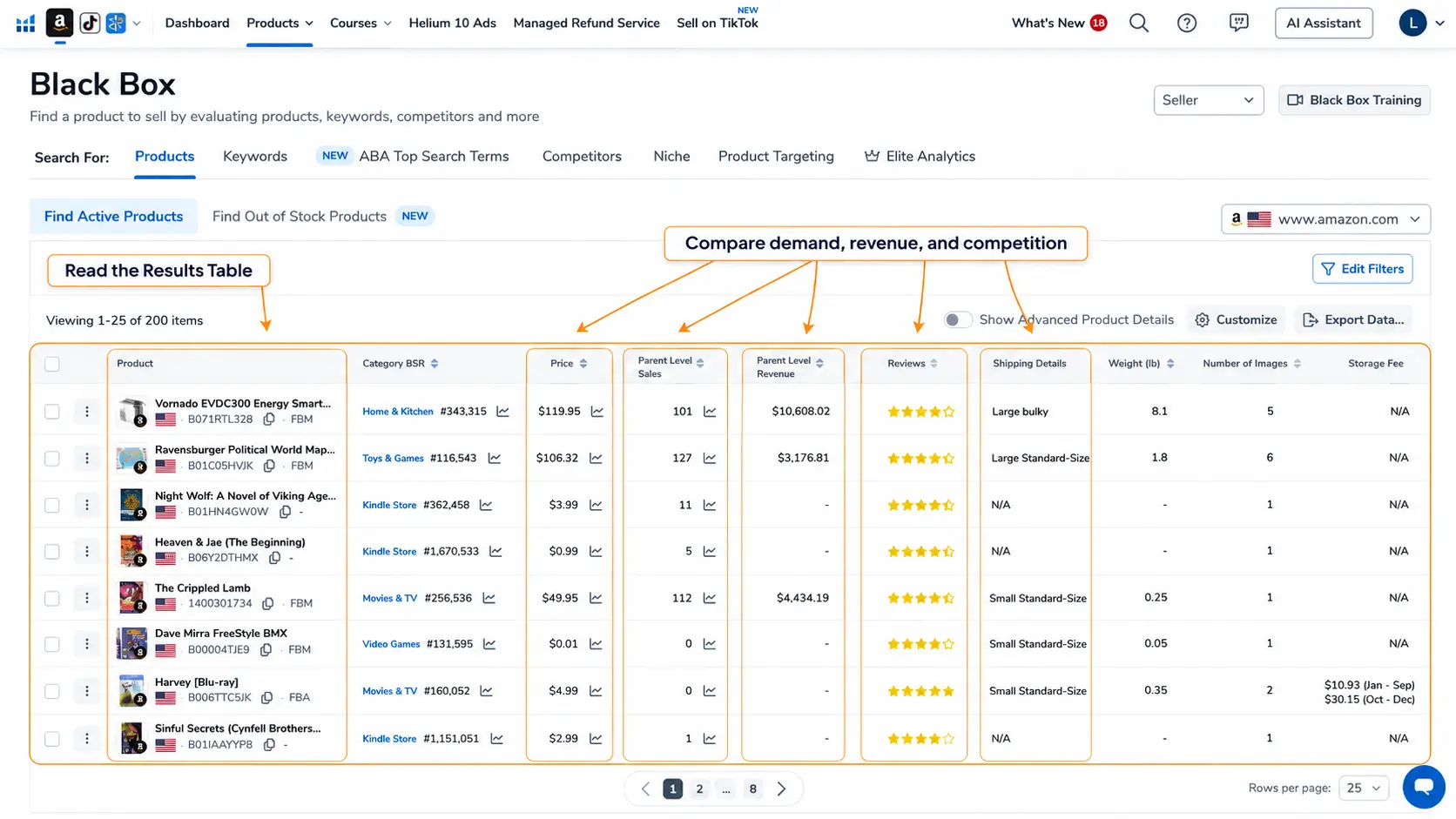Switch to ABA Top Search Terms tab

click(413, 157)
